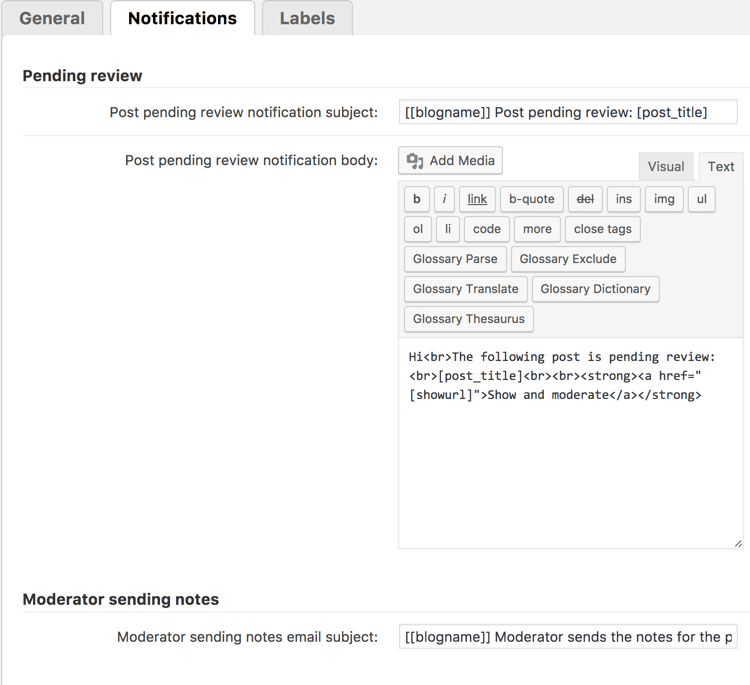Click the bold (b) quicktag button
The width and height of the screenshot is (750, 685).
[x=417, y=199]
